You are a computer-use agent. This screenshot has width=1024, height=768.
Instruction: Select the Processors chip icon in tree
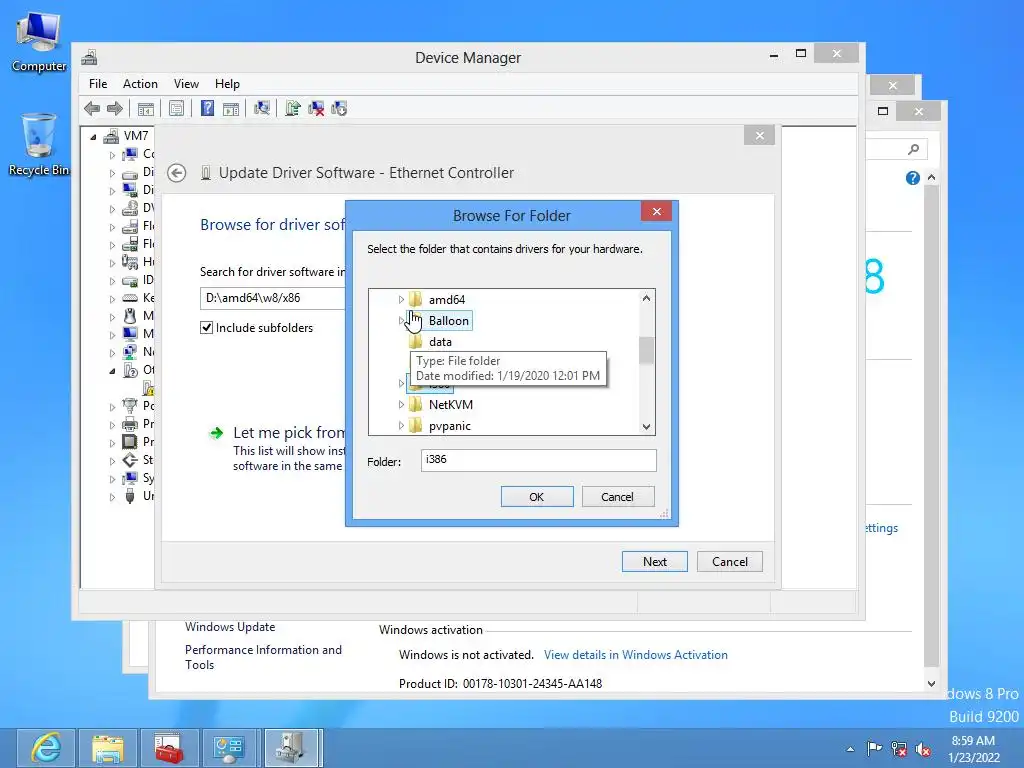coord(130,442)
